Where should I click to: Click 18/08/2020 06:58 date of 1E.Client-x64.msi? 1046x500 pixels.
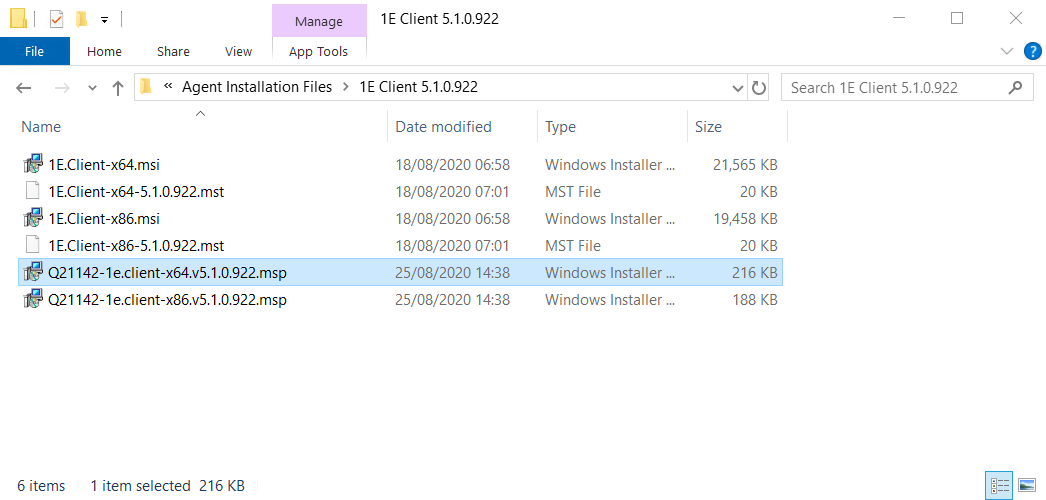[x=452, y=165]
